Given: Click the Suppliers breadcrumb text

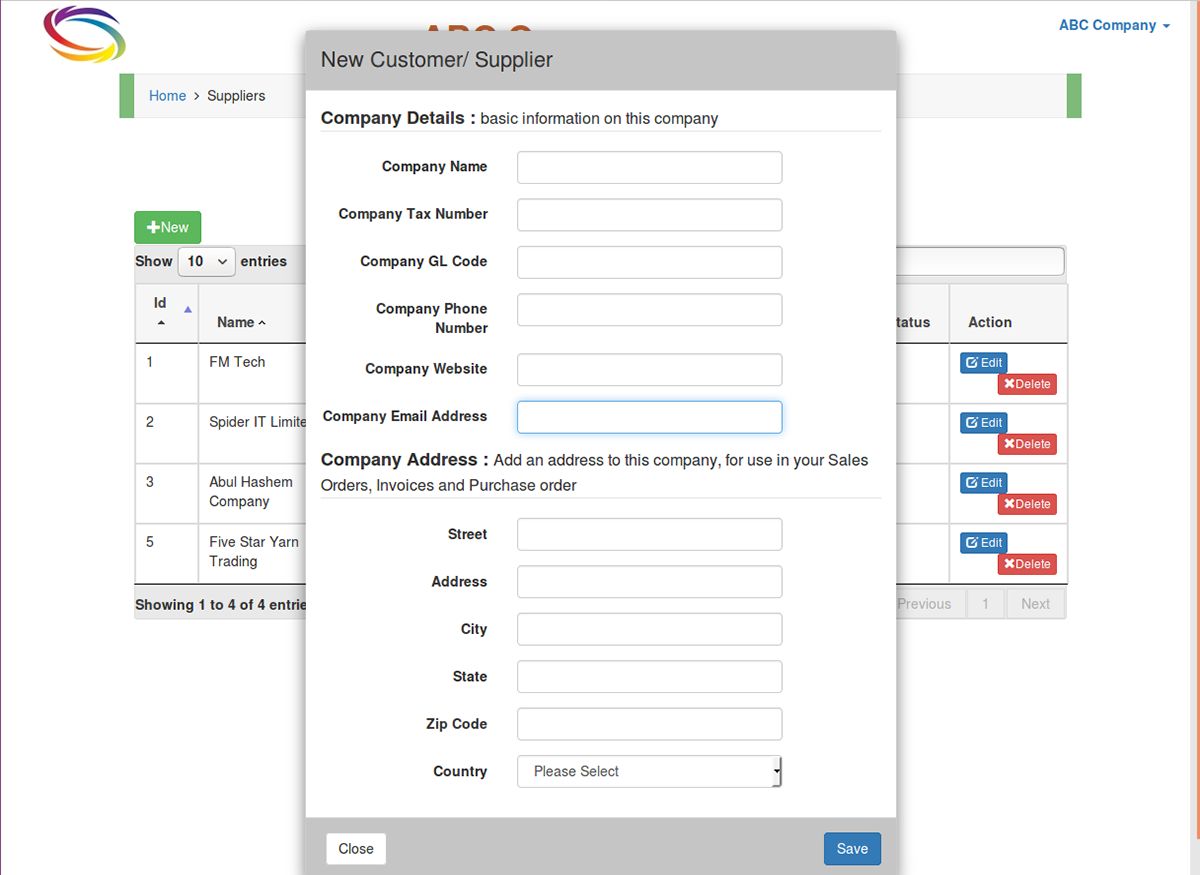Looking at the screenshot, I should coord(236,96).
